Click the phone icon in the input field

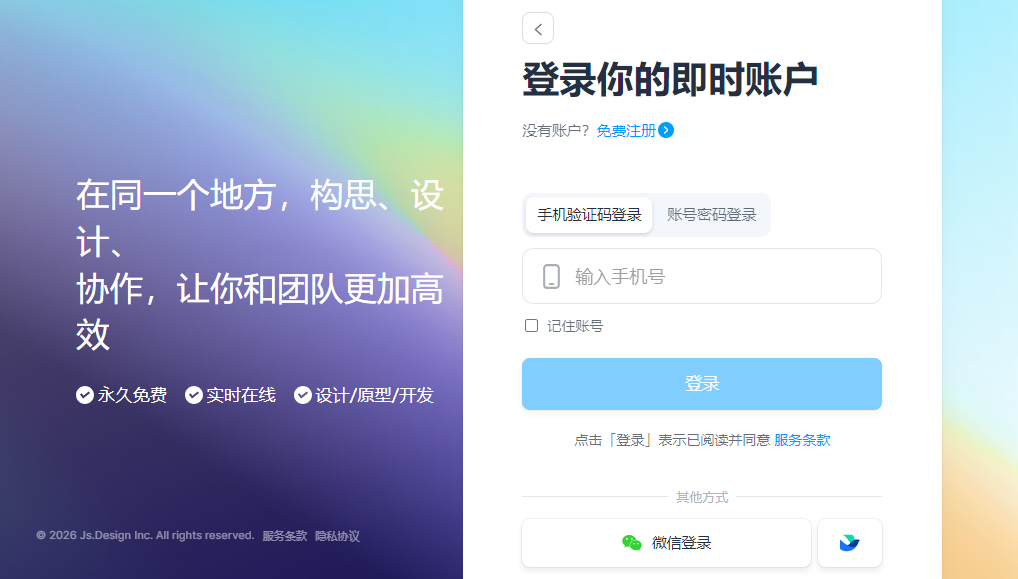click(x=551, y=277)
